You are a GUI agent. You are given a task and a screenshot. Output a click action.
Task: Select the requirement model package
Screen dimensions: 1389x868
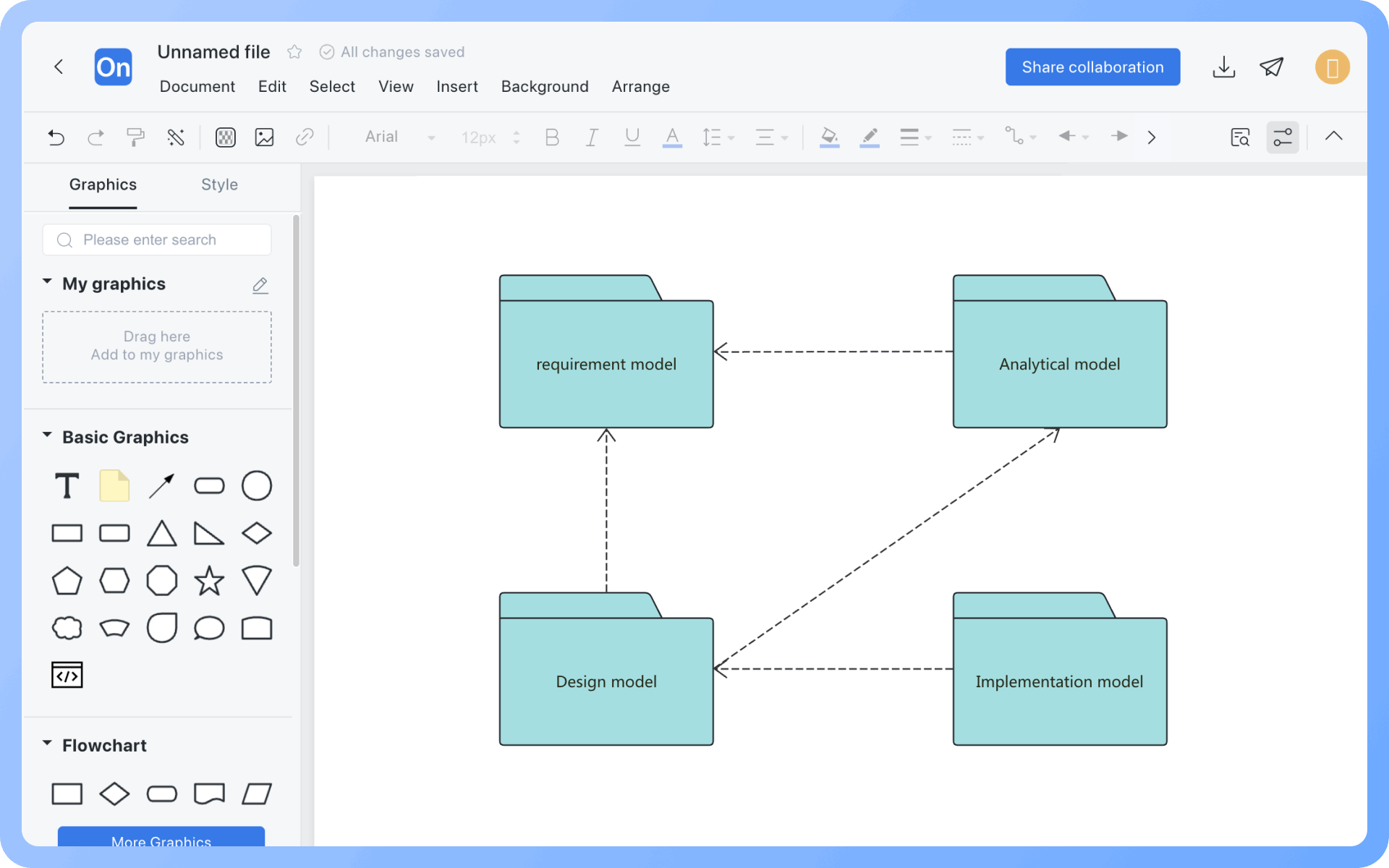[x=606, y=352]
